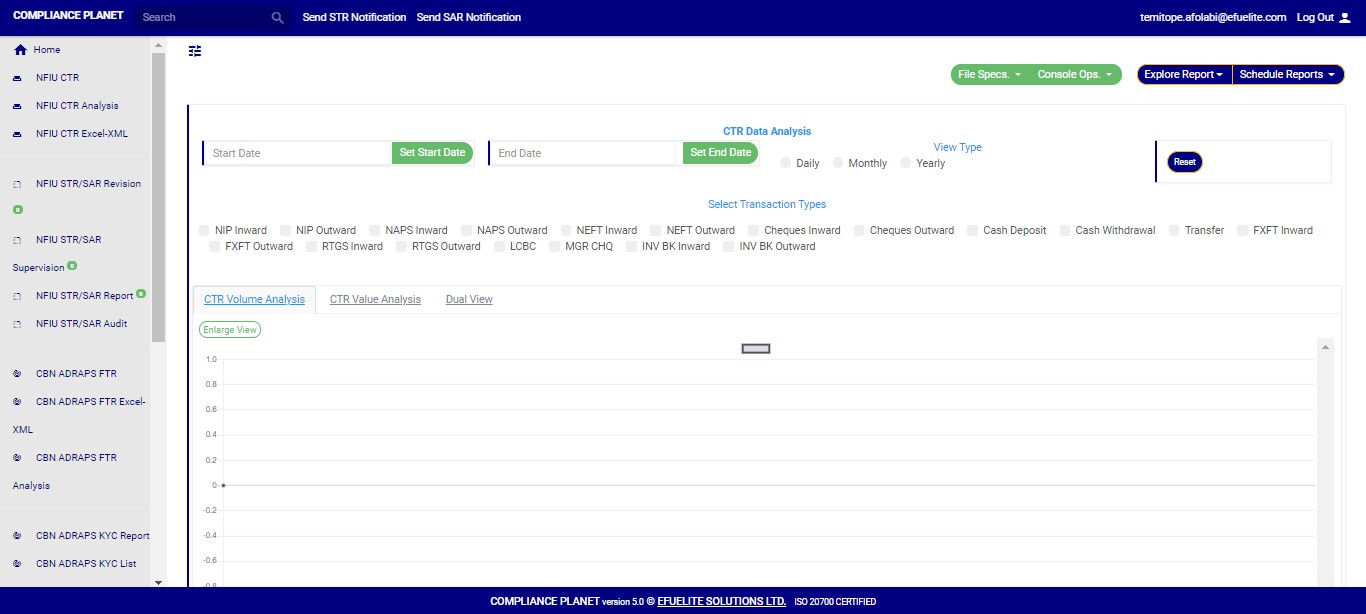The image size is (1366, 614).
Task: Click the Reset button
Action: tap(1184, 162)
